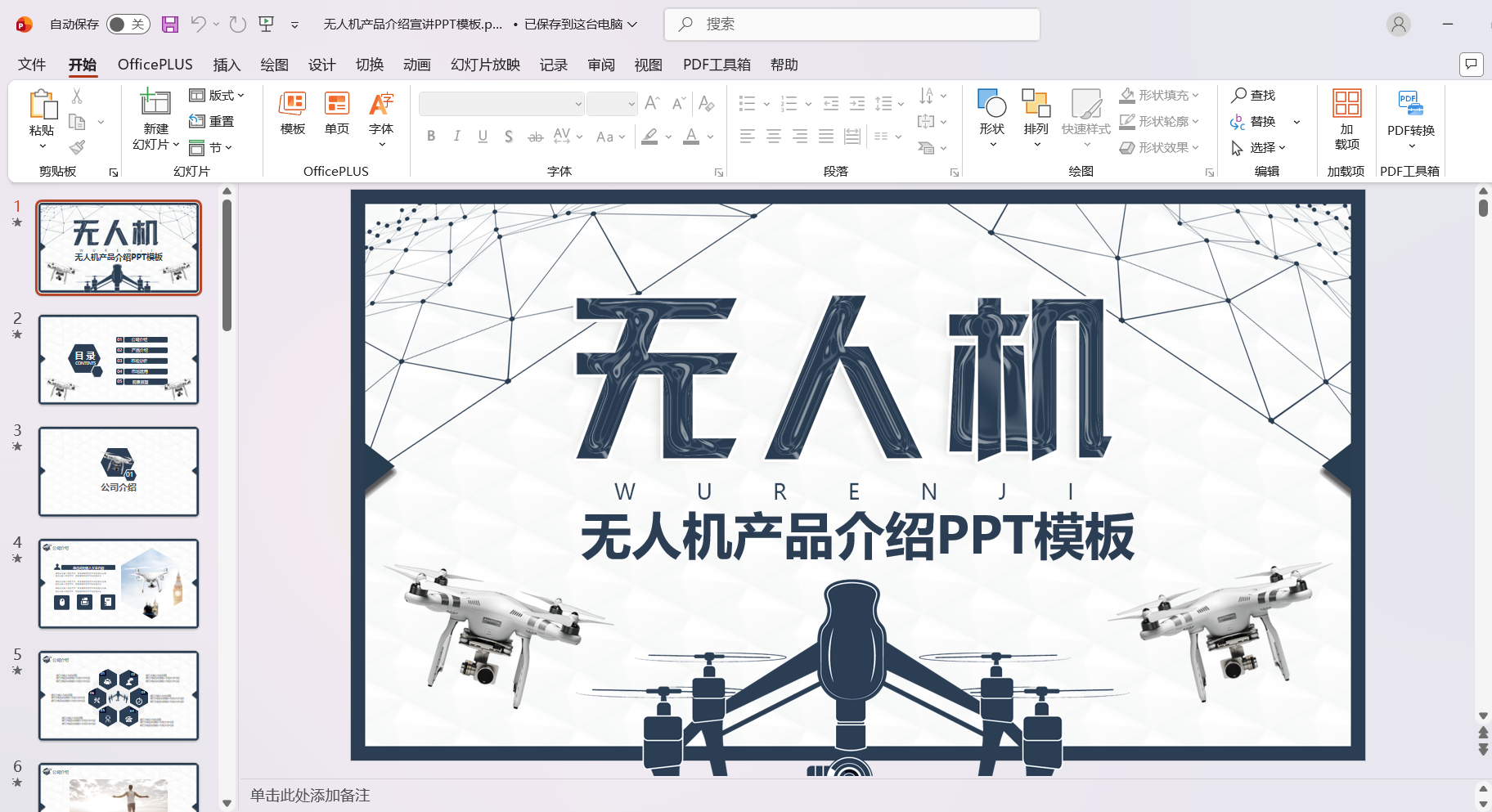Toggle right text alignment

click(800, 137)
